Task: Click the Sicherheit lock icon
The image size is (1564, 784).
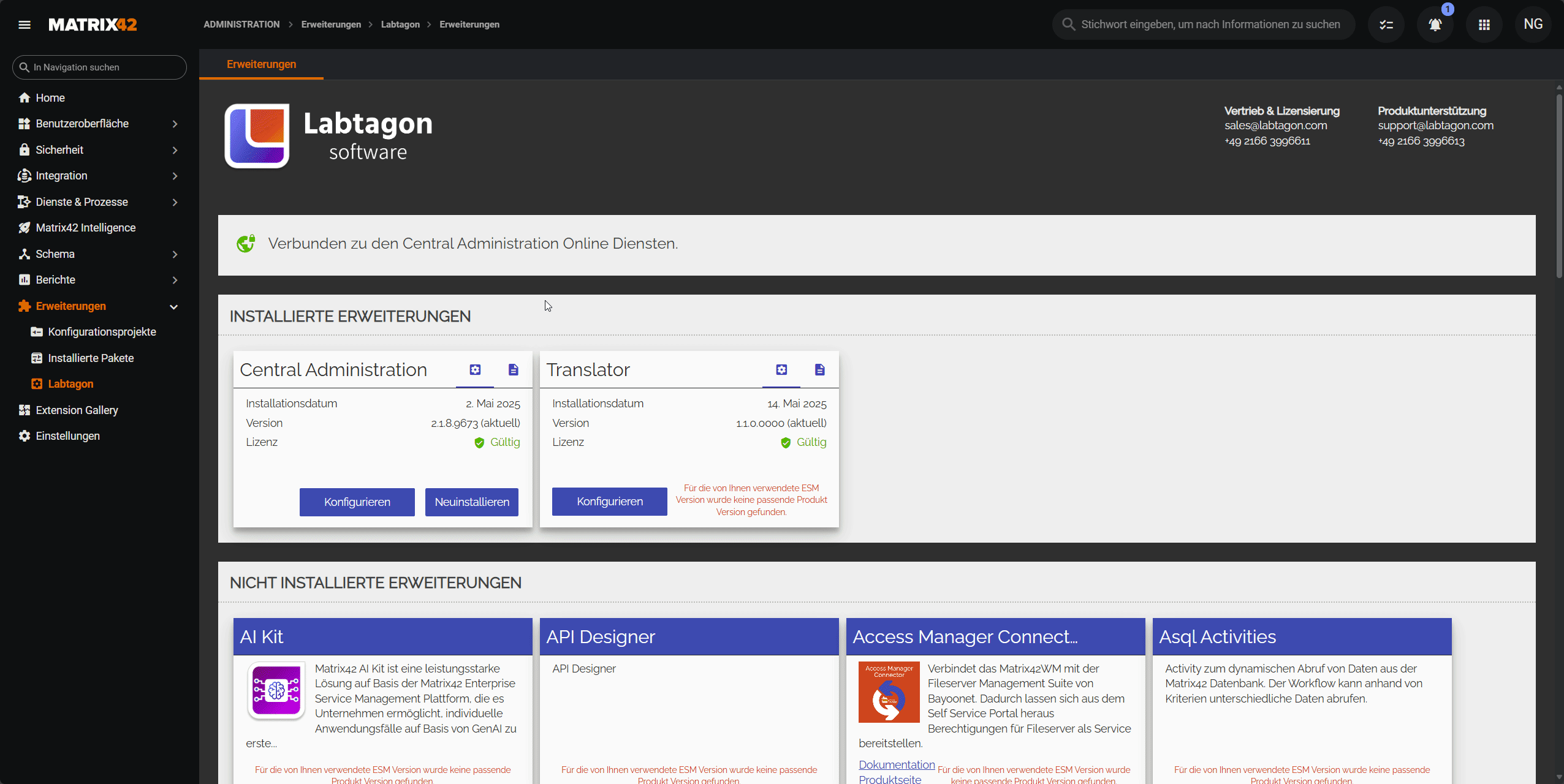Action: pos(25,150)
